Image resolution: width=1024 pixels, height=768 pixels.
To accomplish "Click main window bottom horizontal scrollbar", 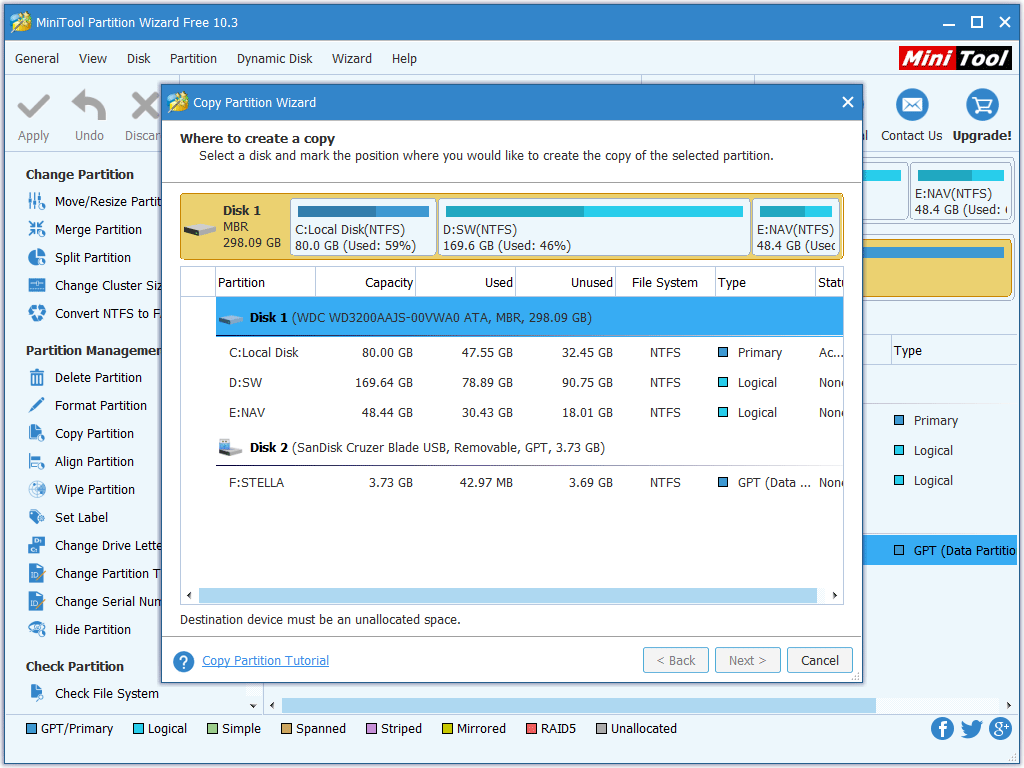I will 579,705.
